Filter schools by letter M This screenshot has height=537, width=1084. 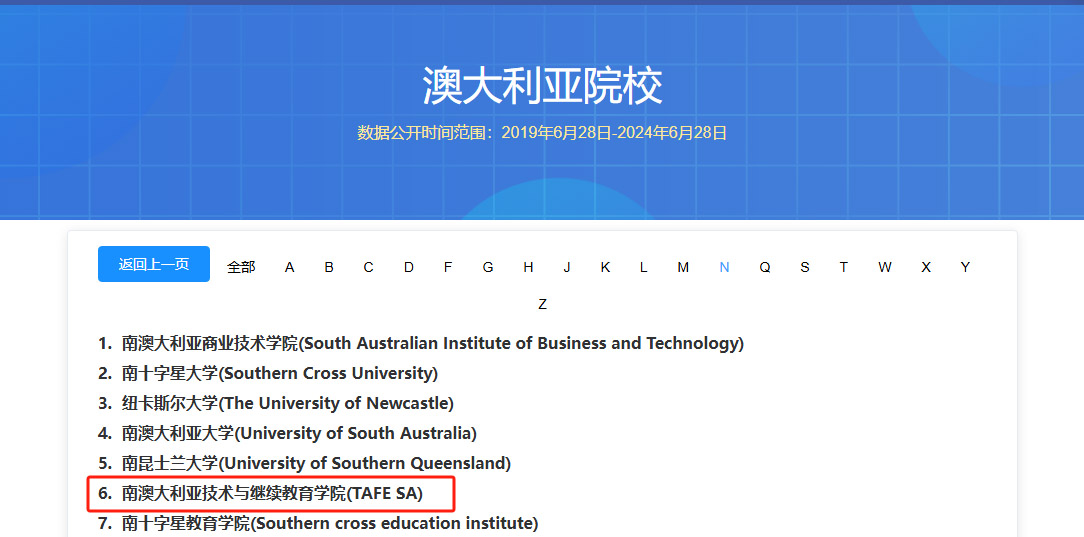[683, 267]
